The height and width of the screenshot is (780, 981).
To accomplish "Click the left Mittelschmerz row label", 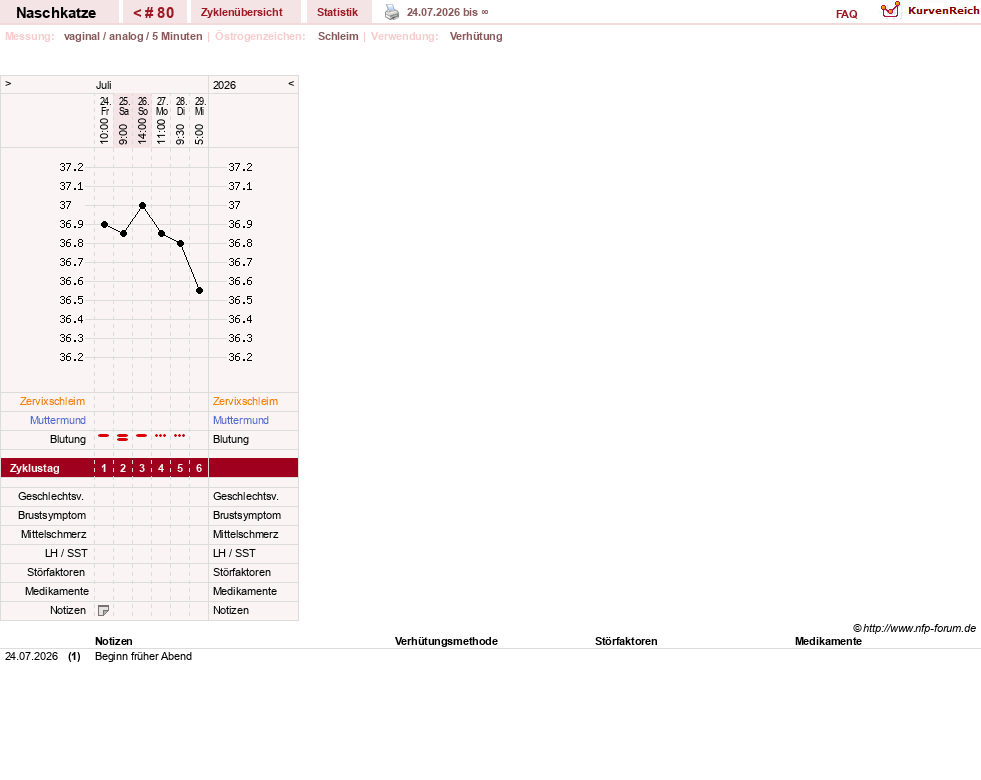I will click(x=54, y=534).
